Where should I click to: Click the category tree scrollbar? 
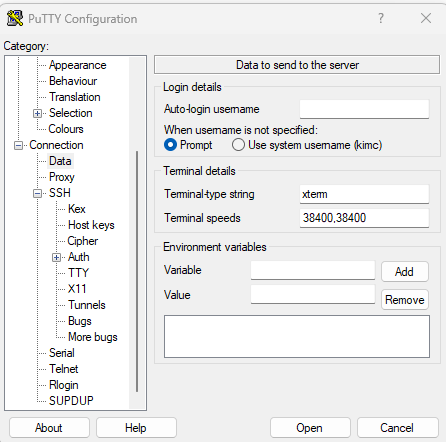(x=137, y=272)
